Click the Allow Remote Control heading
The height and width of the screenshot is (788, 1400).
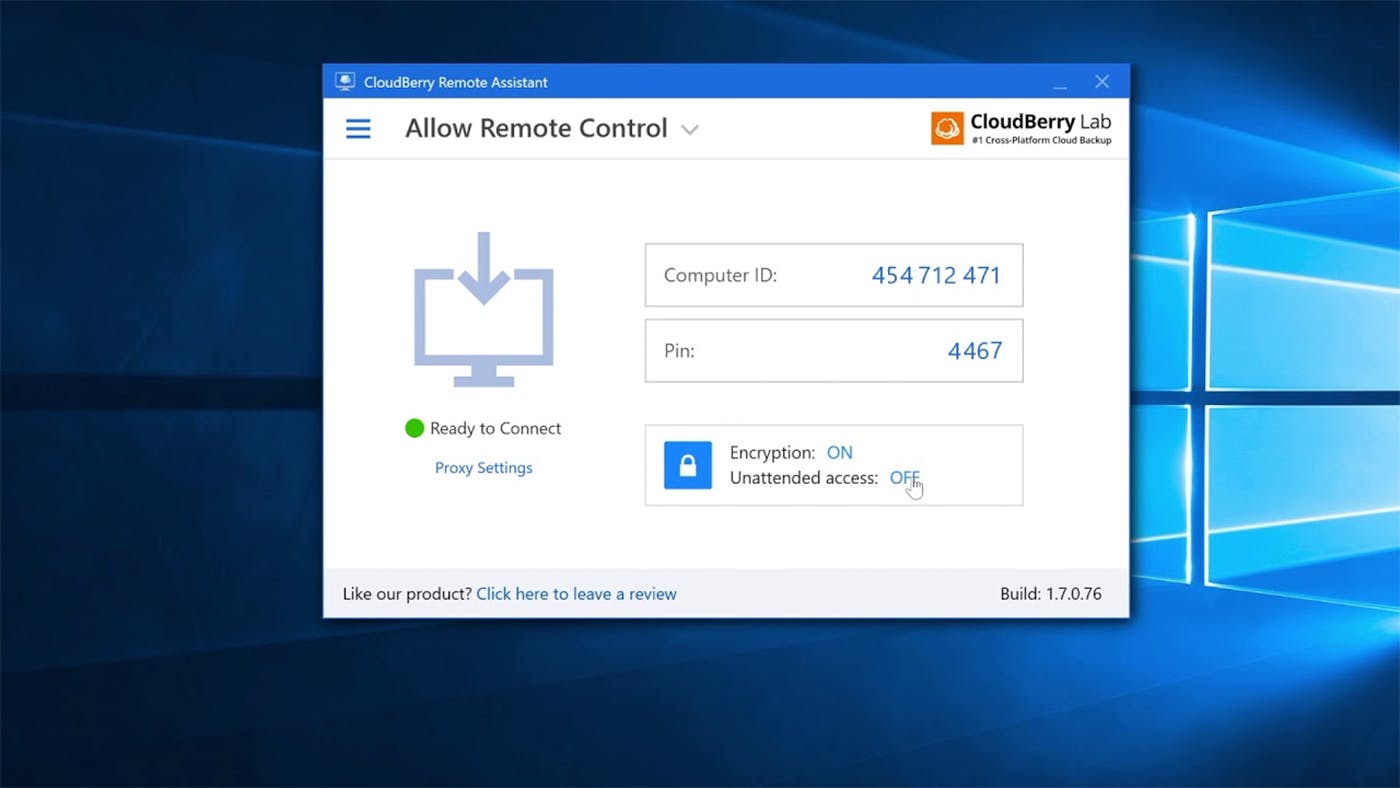click(x=536, y=129)
